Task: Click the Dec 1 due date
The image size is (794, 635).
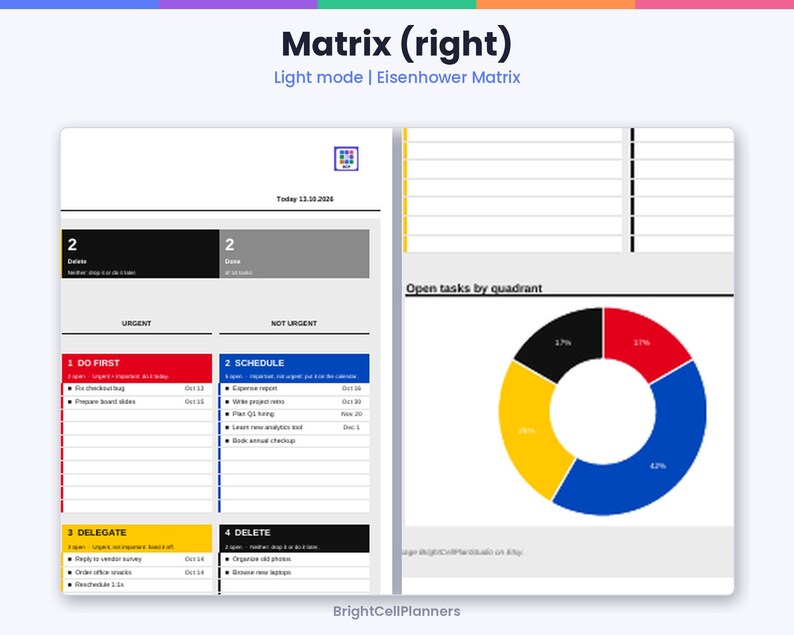Action: [x=351, y=427]
